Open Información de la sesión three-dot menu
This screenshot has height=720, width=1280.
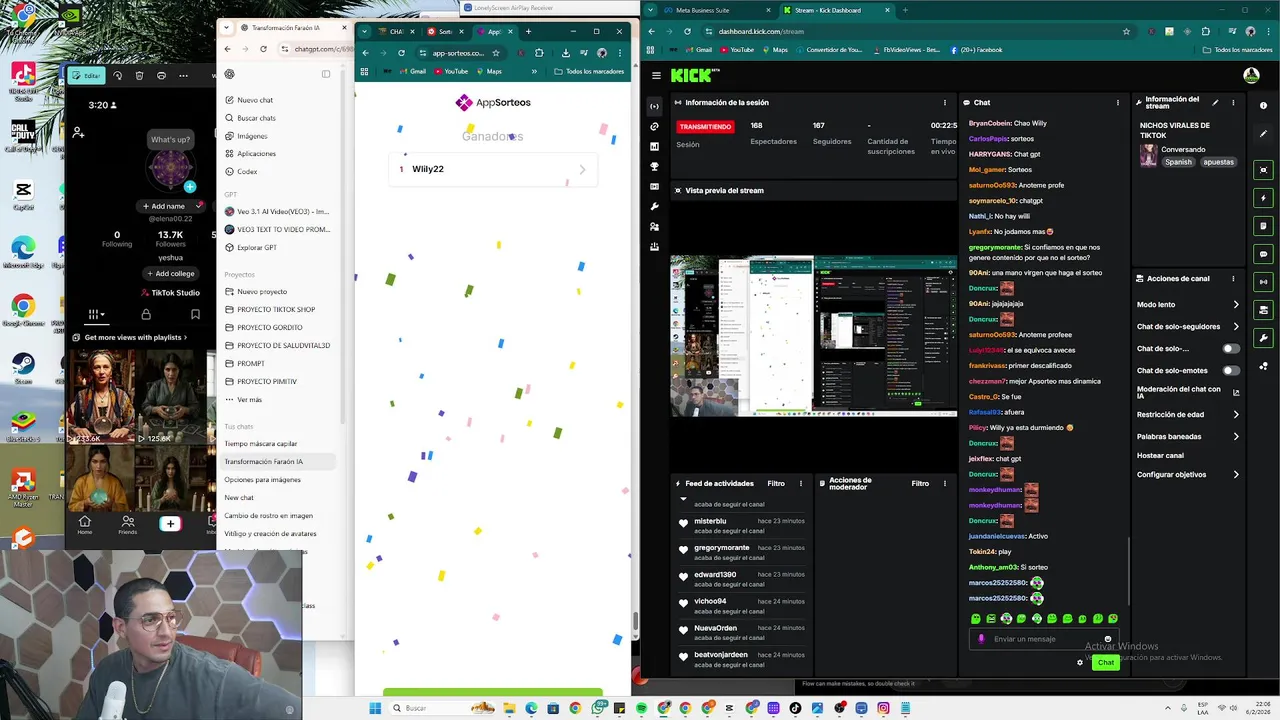tap(945, 102)
